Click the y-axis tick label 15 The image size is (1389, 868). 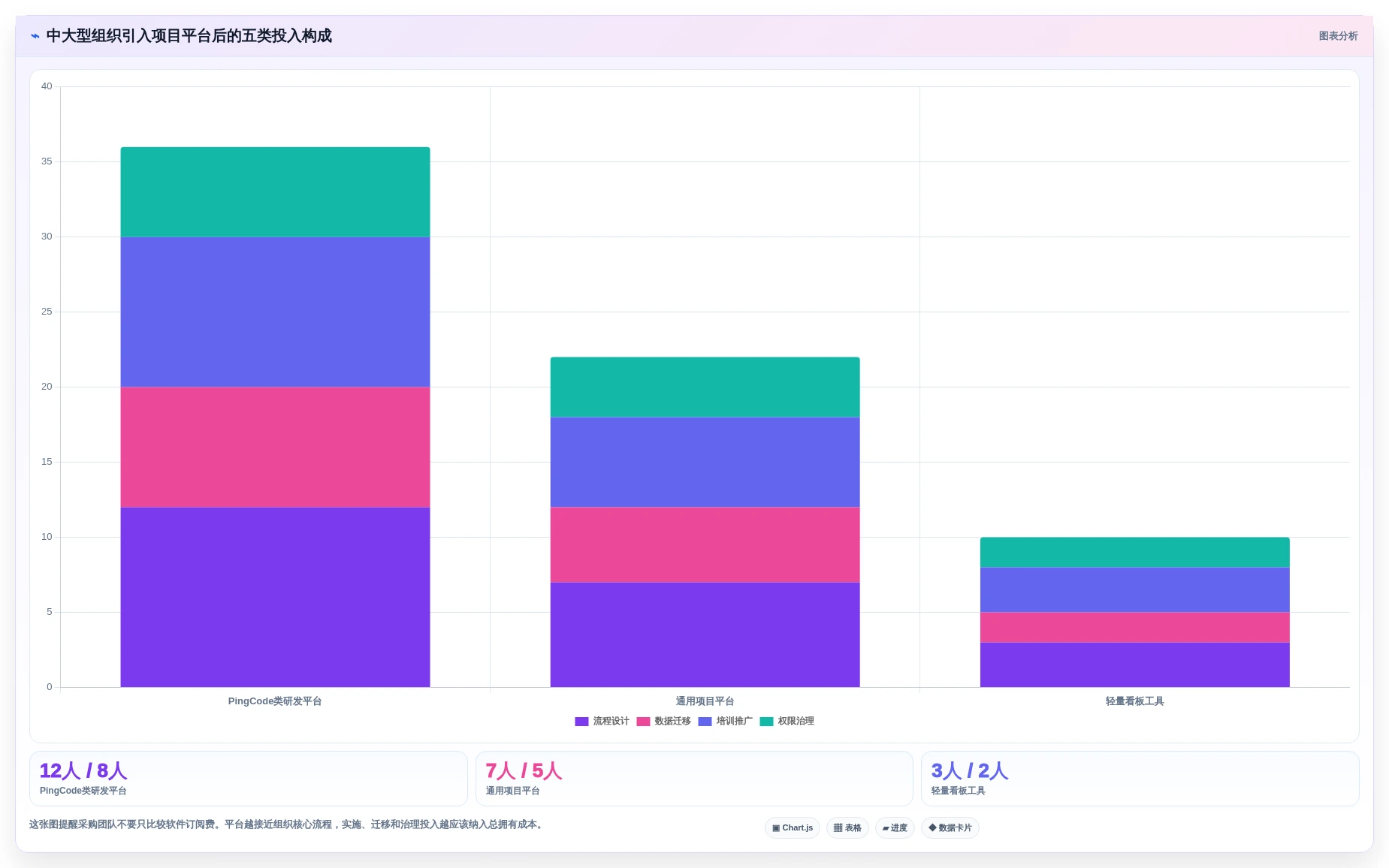47,462
